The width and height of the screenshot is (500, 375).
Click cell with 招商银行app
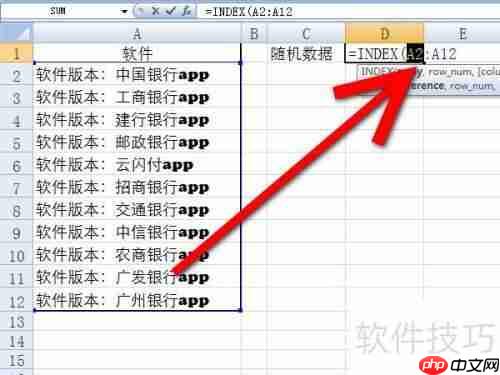tap(137, 187)
